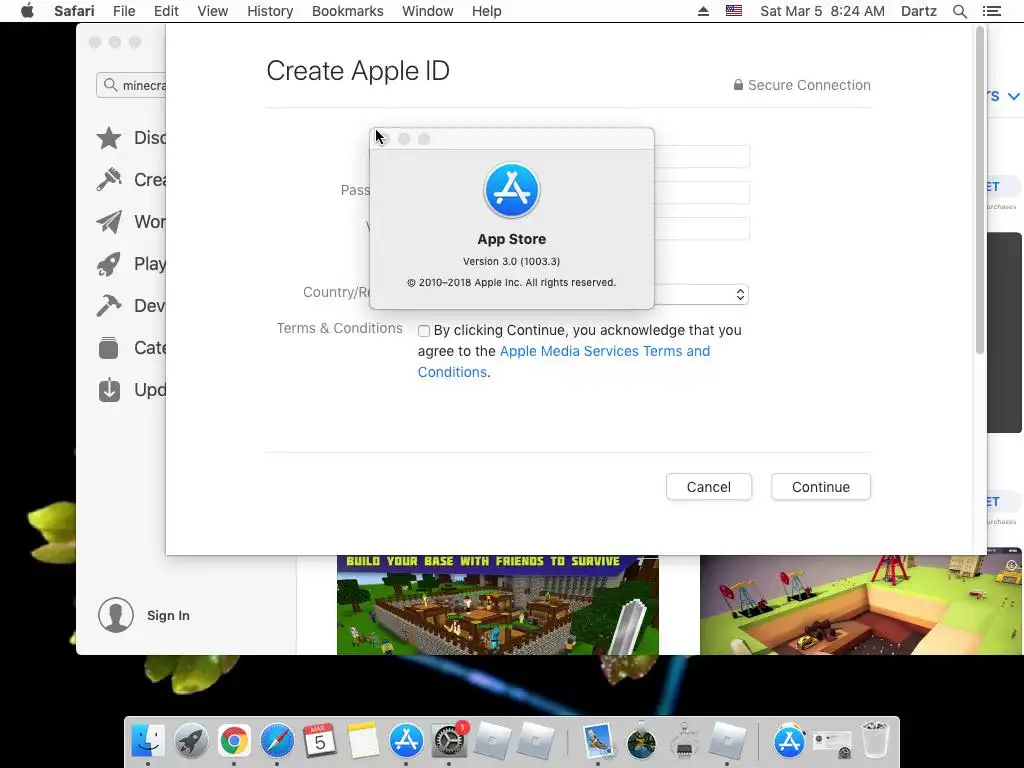
Task: Open the Bookmarks menu
Action: coord(347,11)
